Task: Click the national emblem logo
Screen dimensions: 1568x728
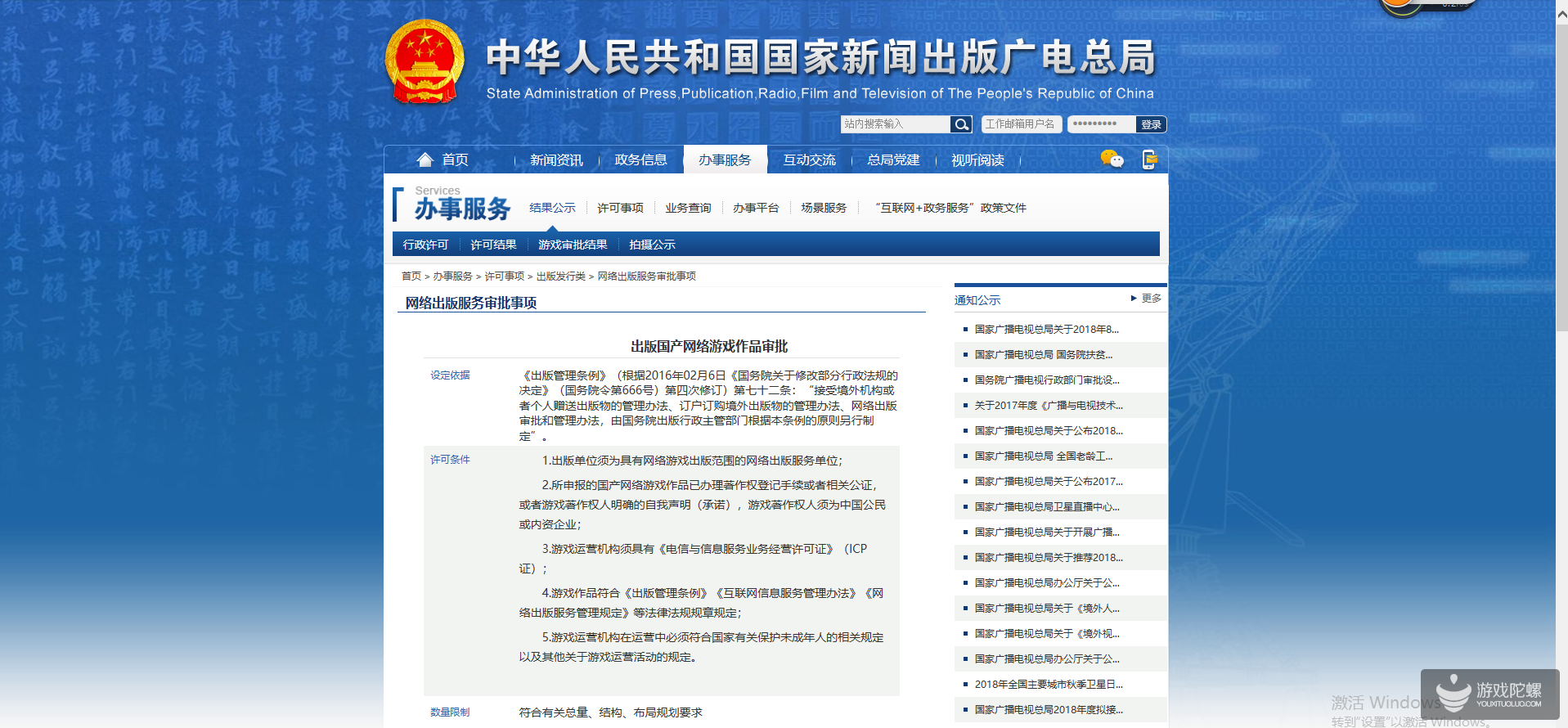Action: tap(425, 62)
